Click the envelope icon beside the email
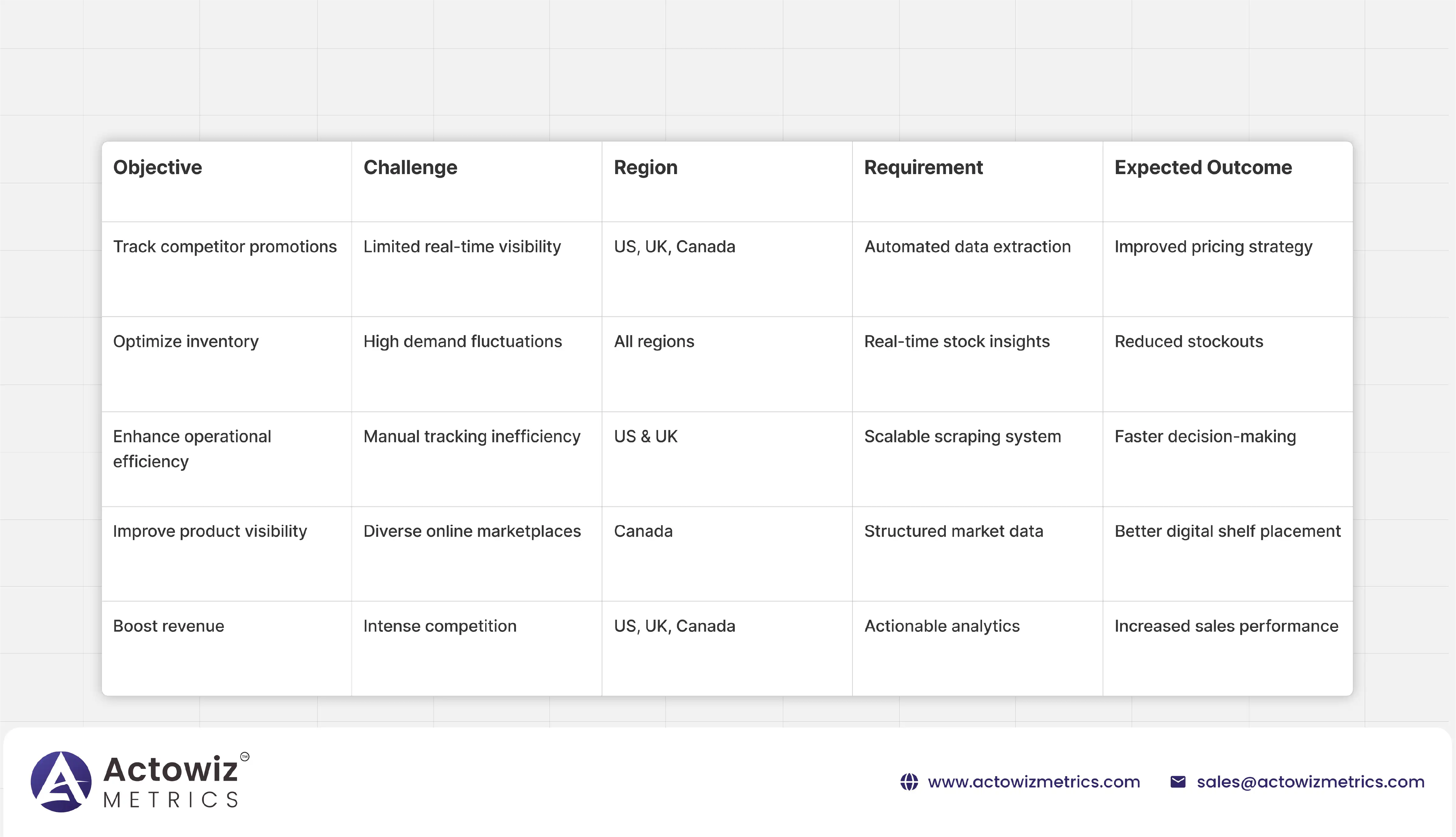Viewport: 1456px width, 837px height. 1178,782
